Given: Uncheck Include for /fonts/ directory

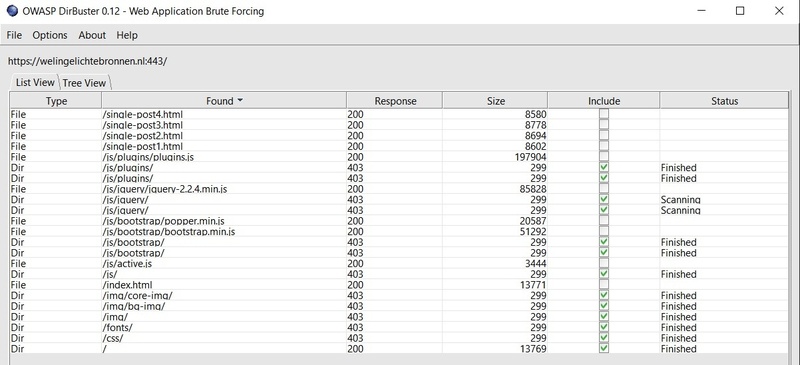Looking at the screenshot, I should point(604,327).
